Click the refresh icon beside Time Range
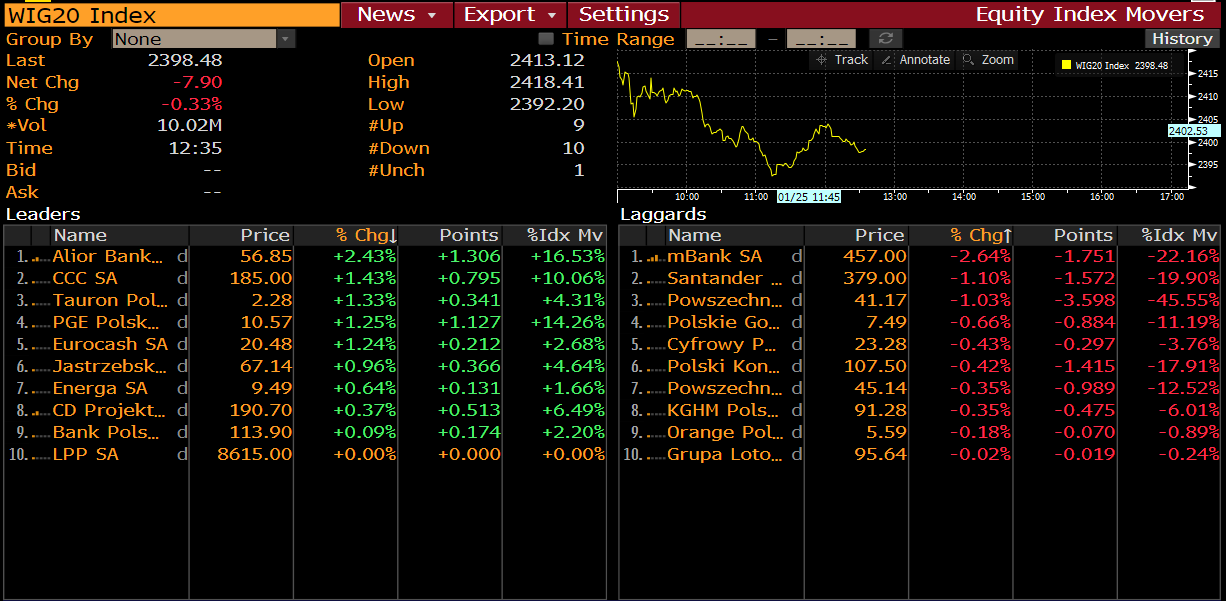The height and width of the screenshot is (601, 1226). click(x=885, y=39)
